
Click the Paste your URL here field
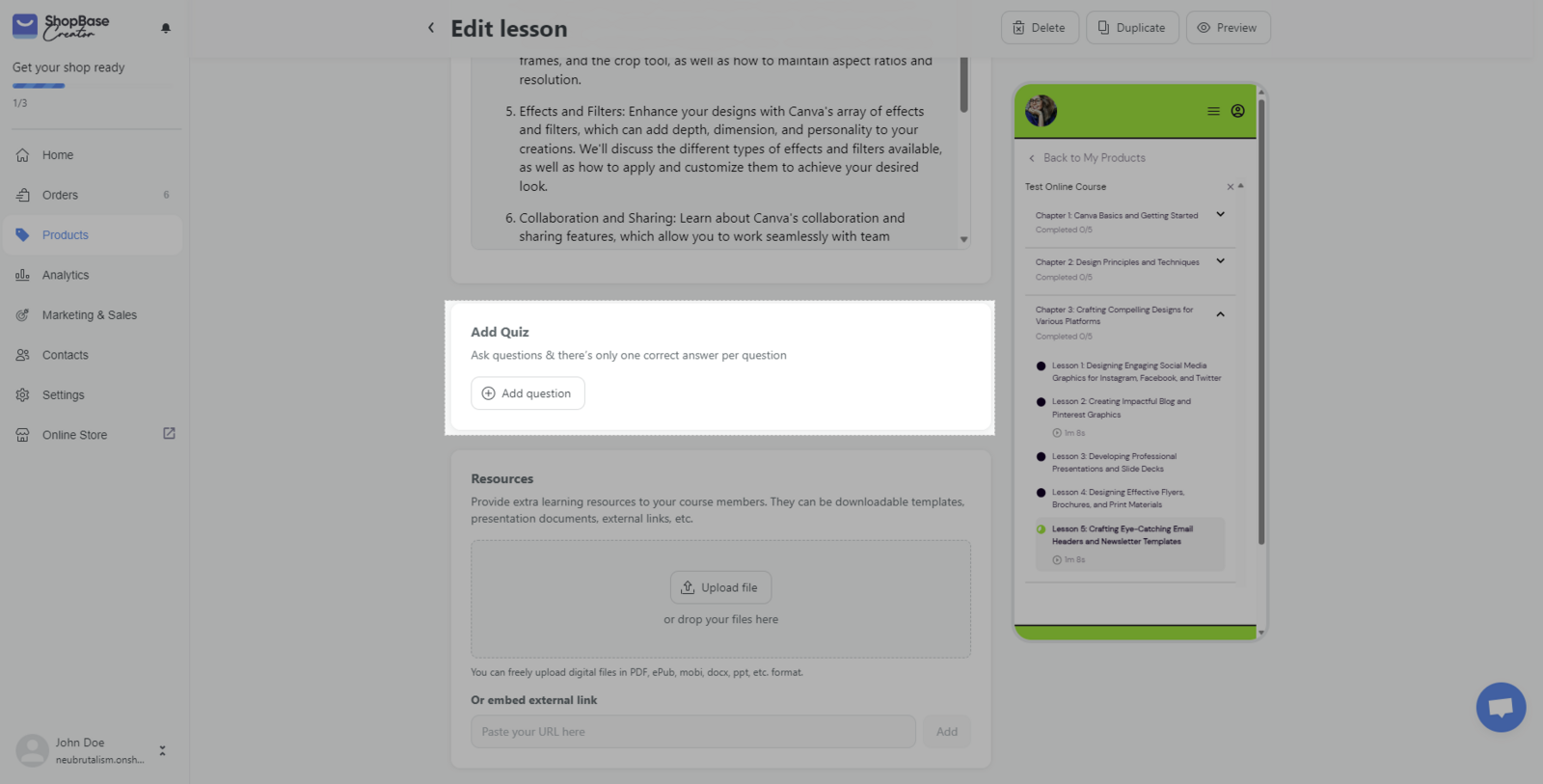[x=692, y=732]
